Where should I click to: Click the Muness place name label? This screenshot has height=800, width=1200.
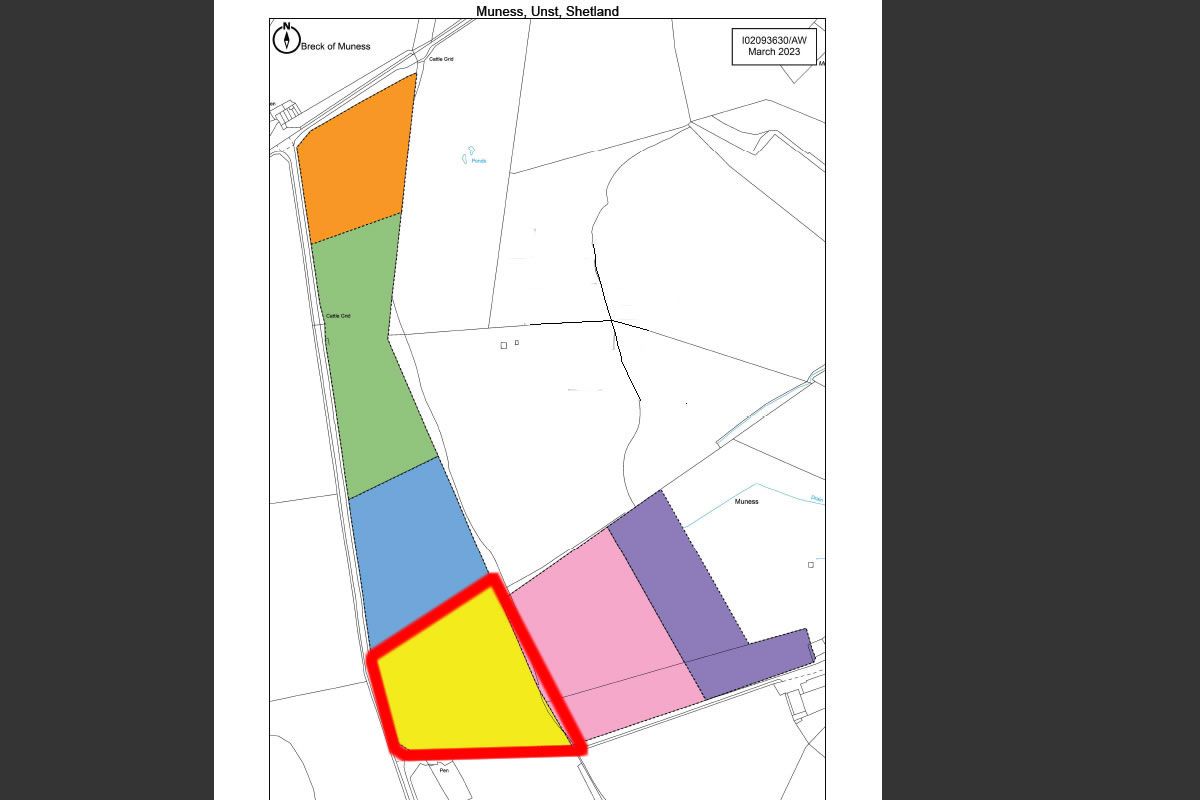pyautogui.click(x=746, y=502)
